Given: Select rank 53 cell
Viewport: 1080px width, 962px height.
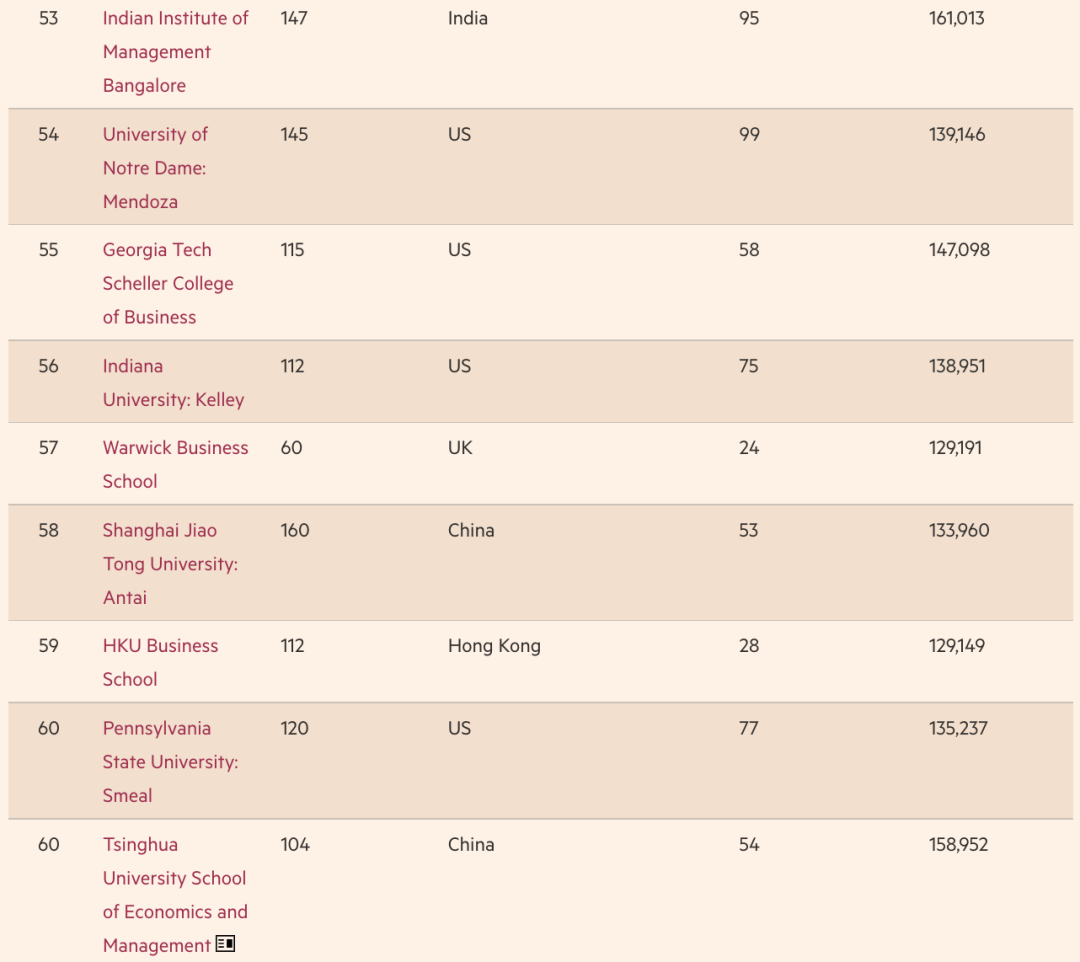Looking at the screenshot, I should point(48,18).
